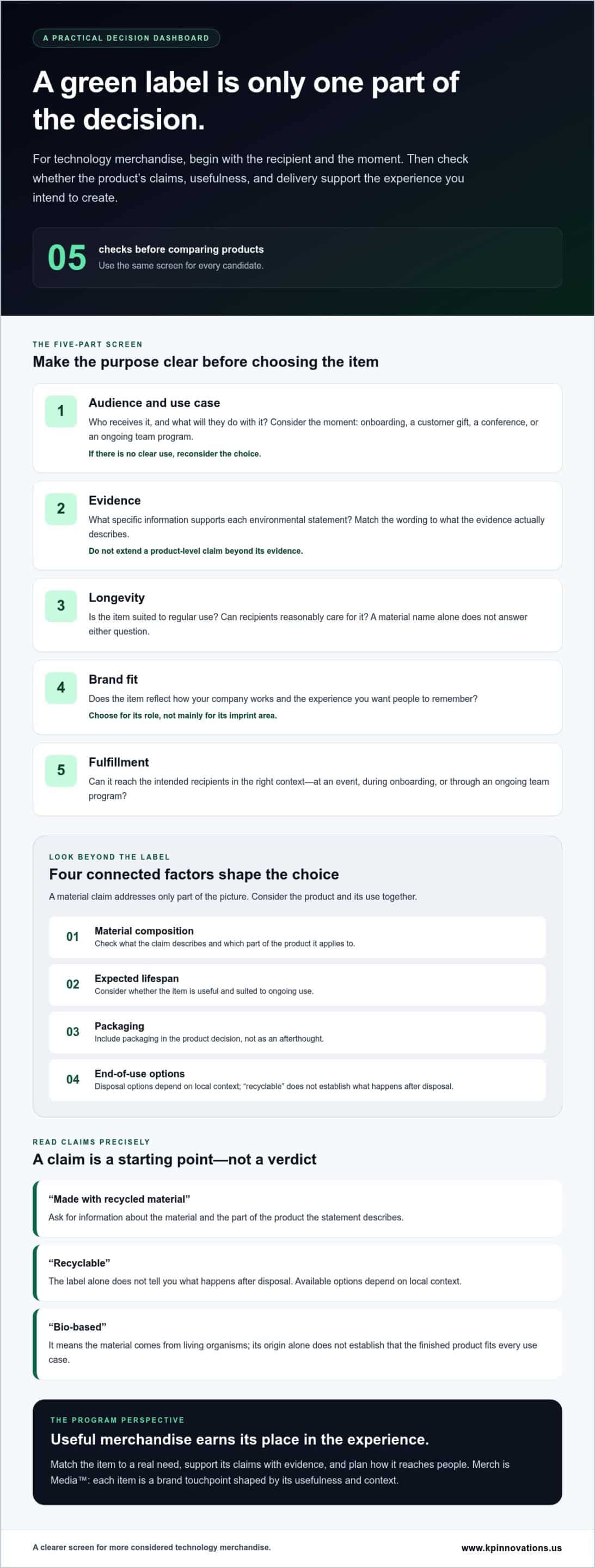This screenshot has width=595, height=1568.
Task: Click the 02 marker for Expected lifespan
Action: click(x=73, y=984)
